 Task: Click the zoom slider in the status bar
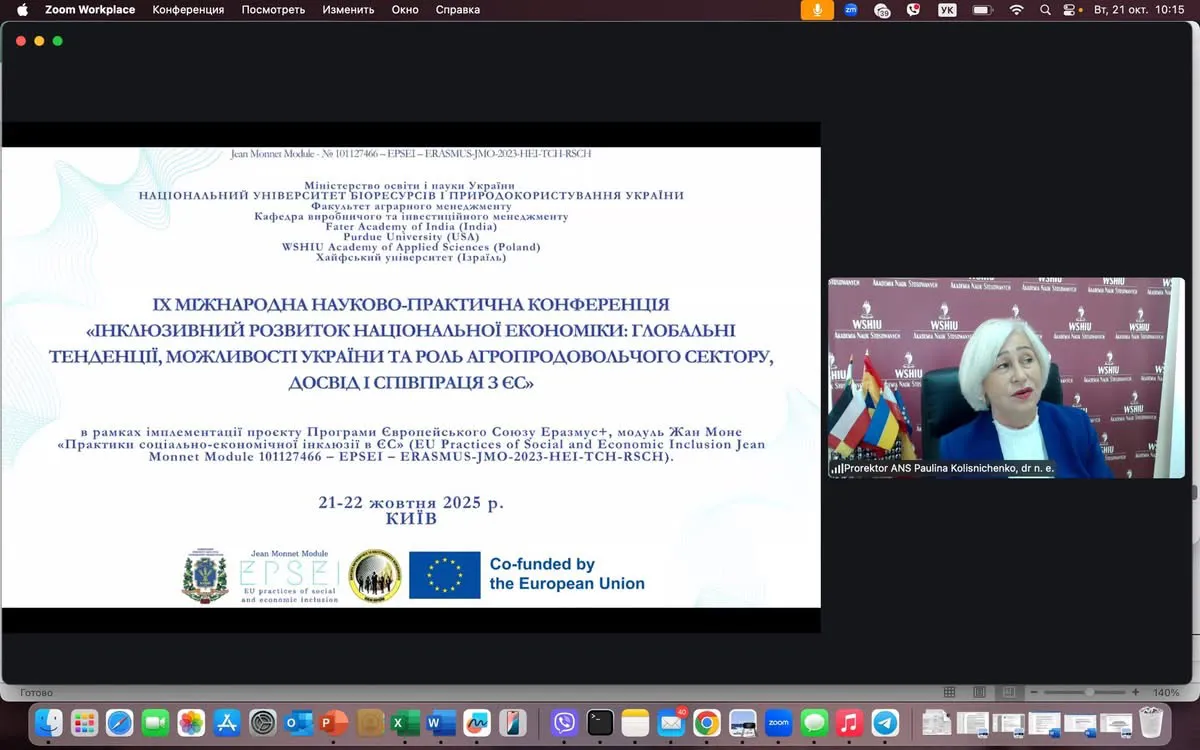(1088, 692)
